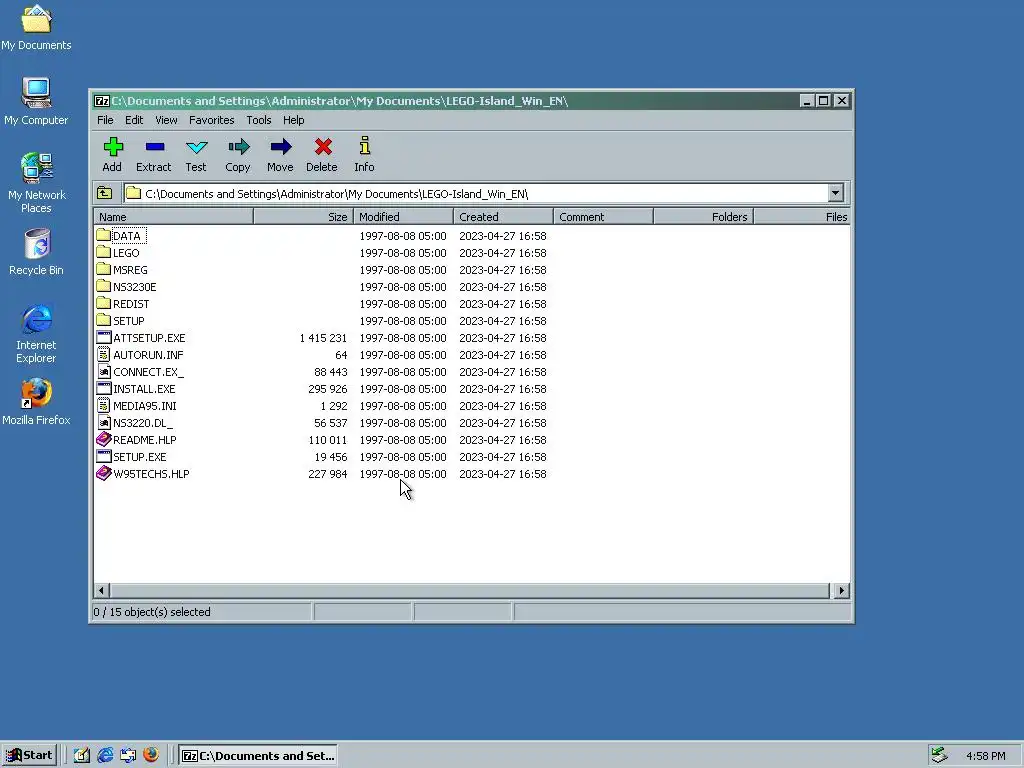Run the Test archive tool
Screen dimensions: 1024x768
(196, 155)
